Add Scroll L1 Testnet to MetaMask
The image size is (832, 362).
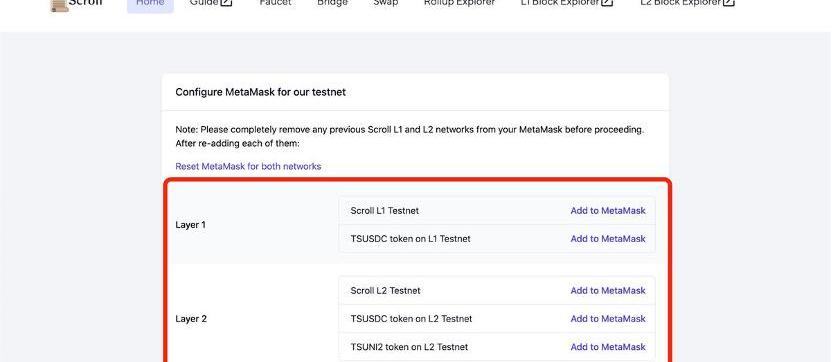coord(608,211)
